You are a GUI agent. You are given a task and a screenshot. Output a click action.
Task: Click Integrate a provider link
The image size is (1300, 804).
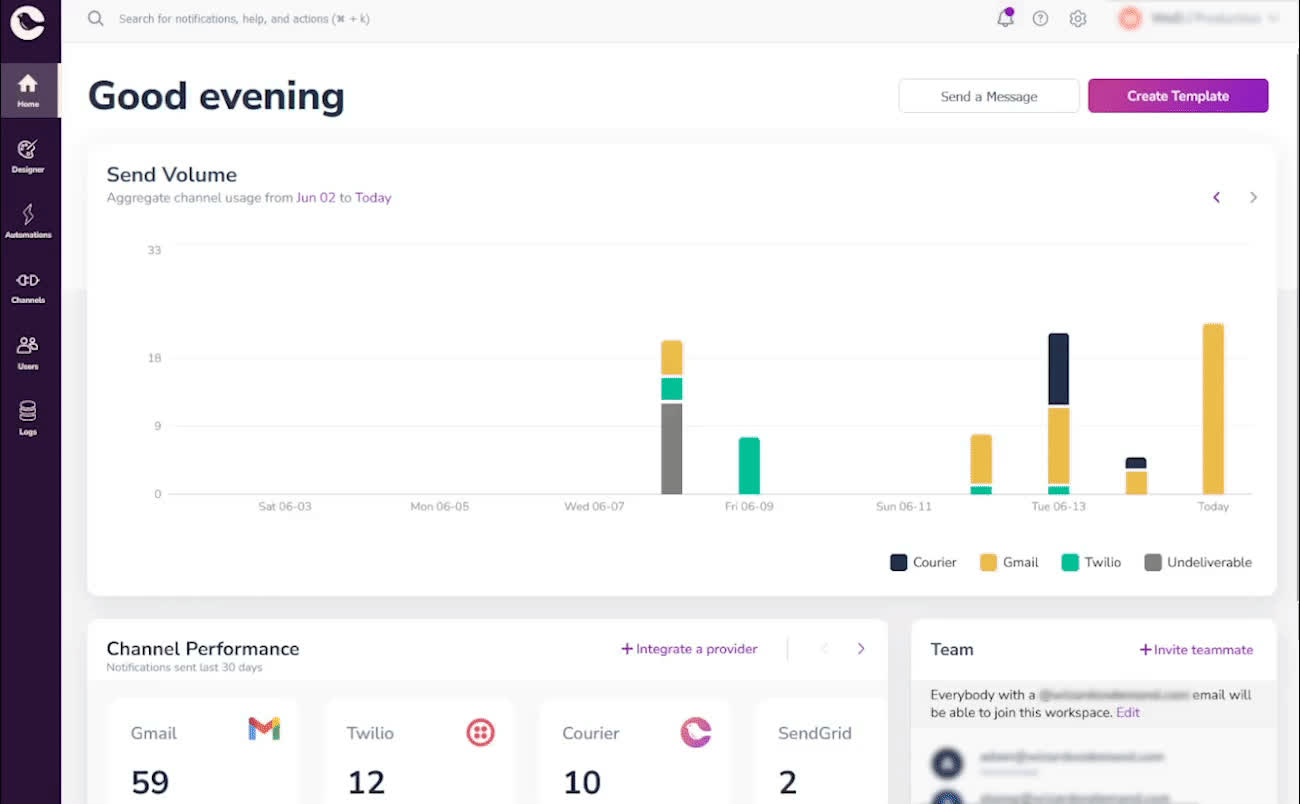[x=689, y=649]
